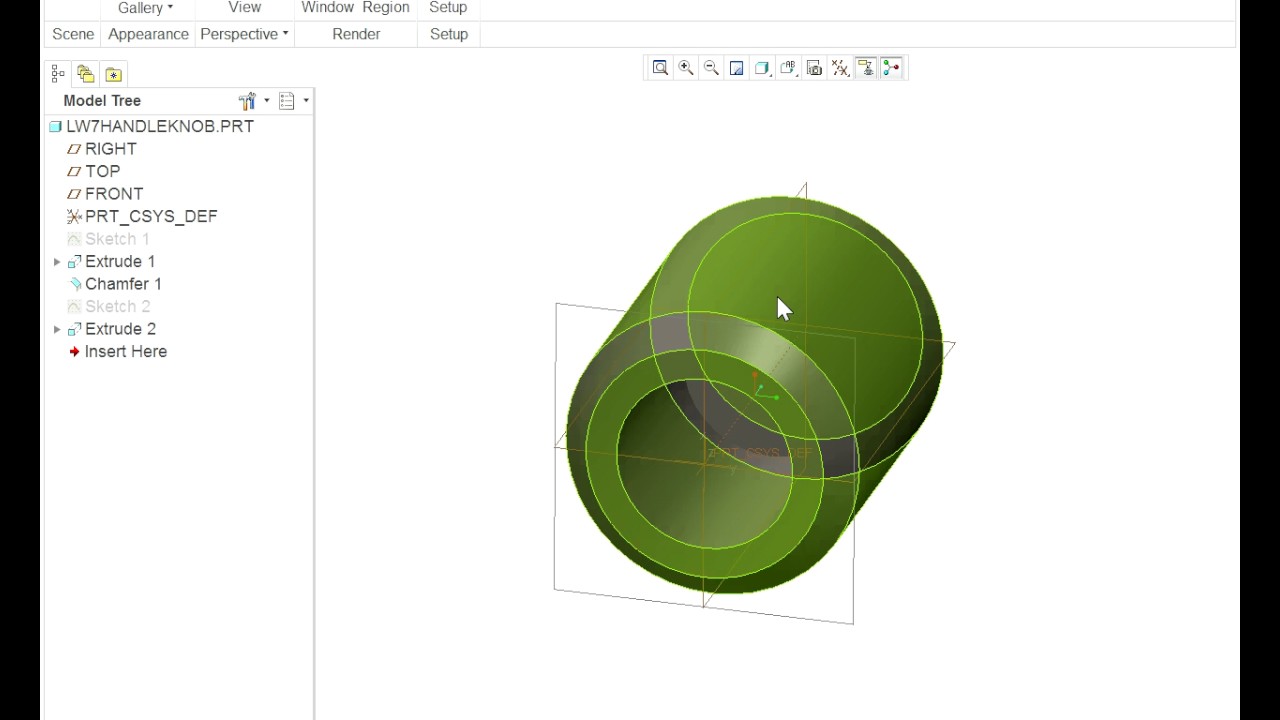1280x720 pixels.
Task: Click the Zoom Out magnifier icon
Action: coord(711,68)
